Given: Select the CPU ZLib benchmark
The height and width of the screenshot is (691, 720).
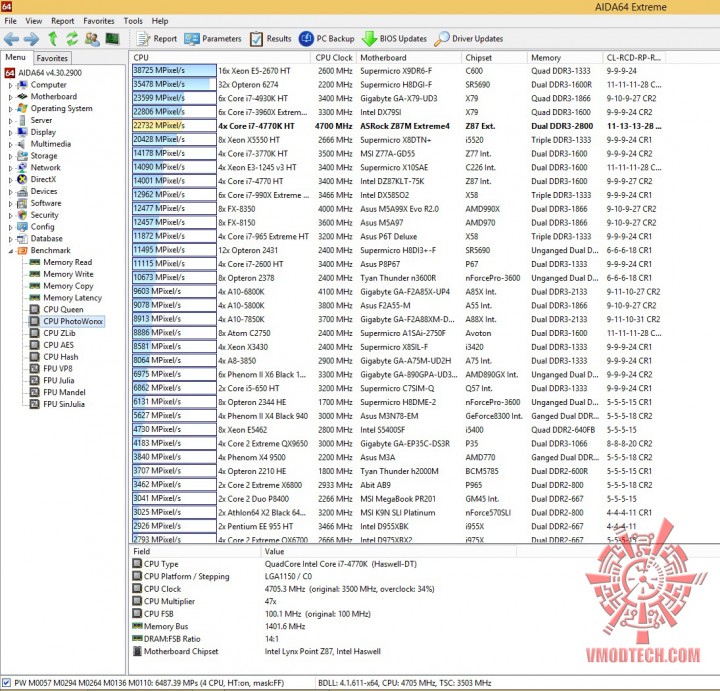Looking at the screenshot, I should point(59,333).
